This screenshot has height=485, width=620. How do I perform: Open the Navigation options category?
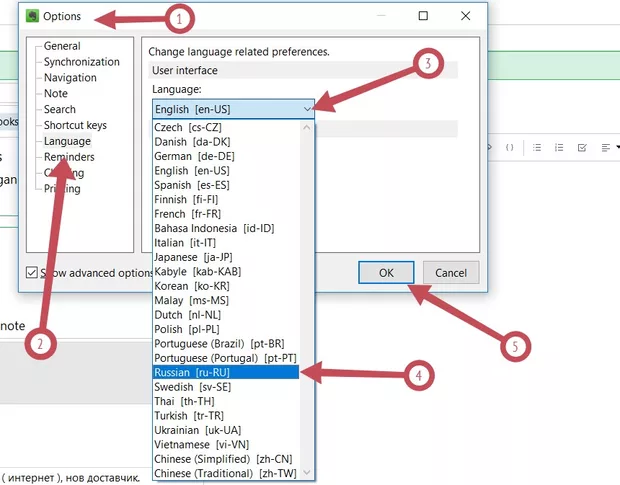click(70, 77)
